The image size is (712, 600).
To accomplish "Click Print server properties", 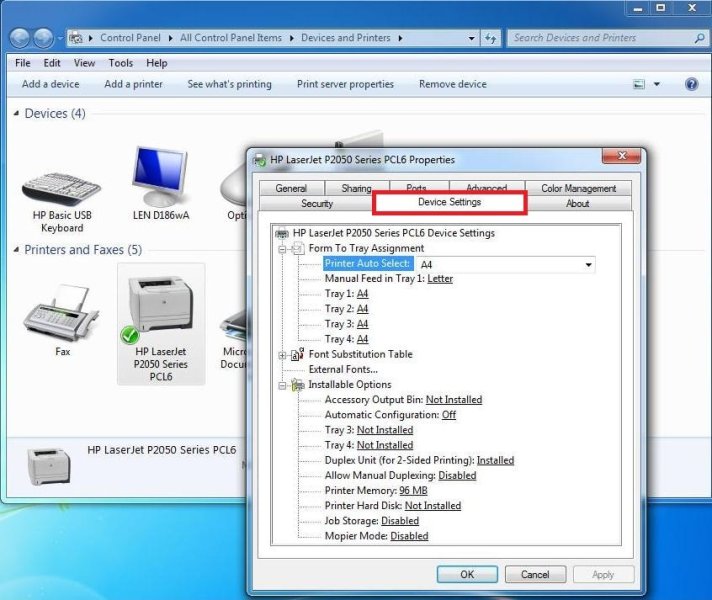I will pos(345,84).
